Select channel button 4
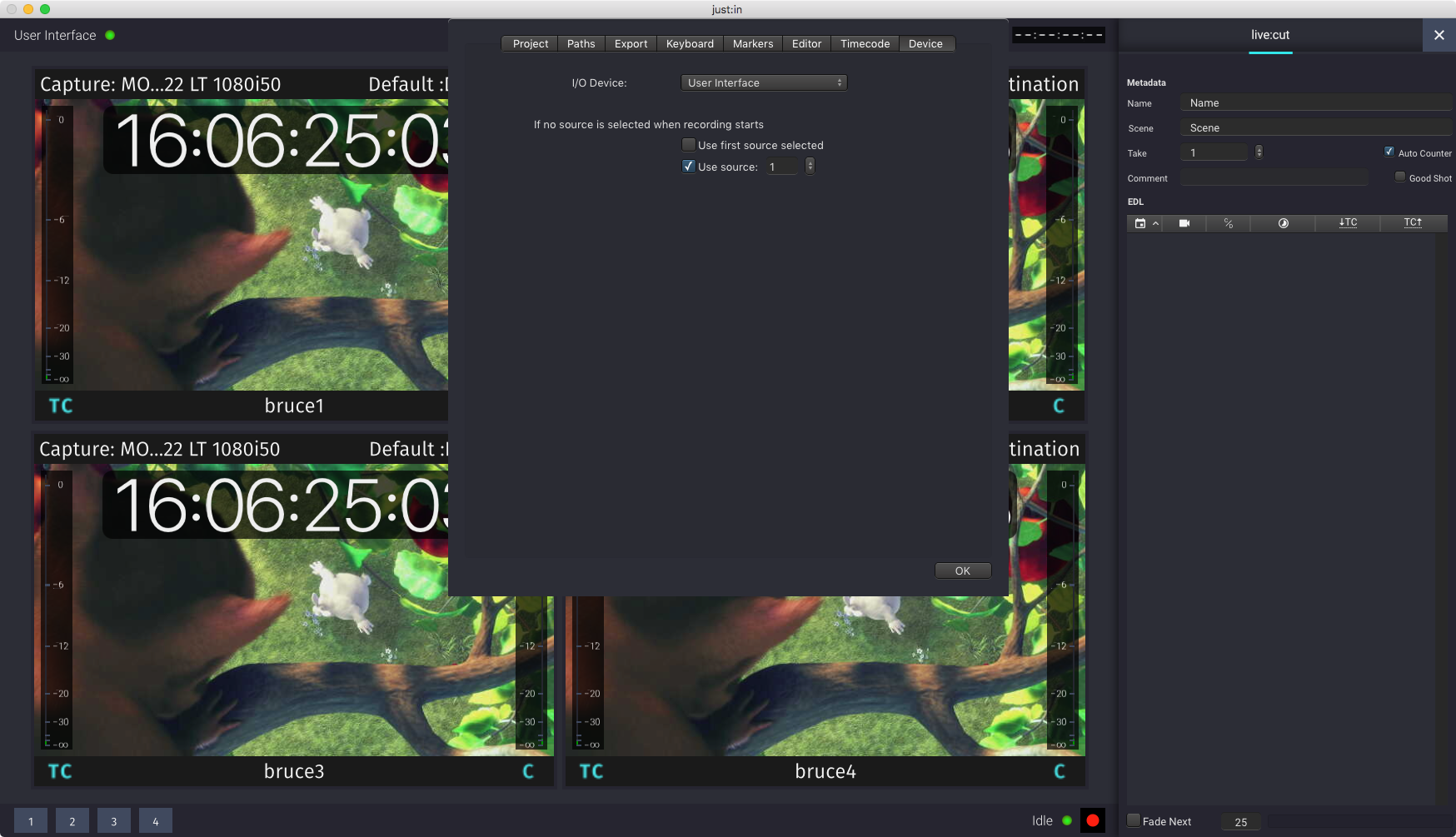 point(156,820)
